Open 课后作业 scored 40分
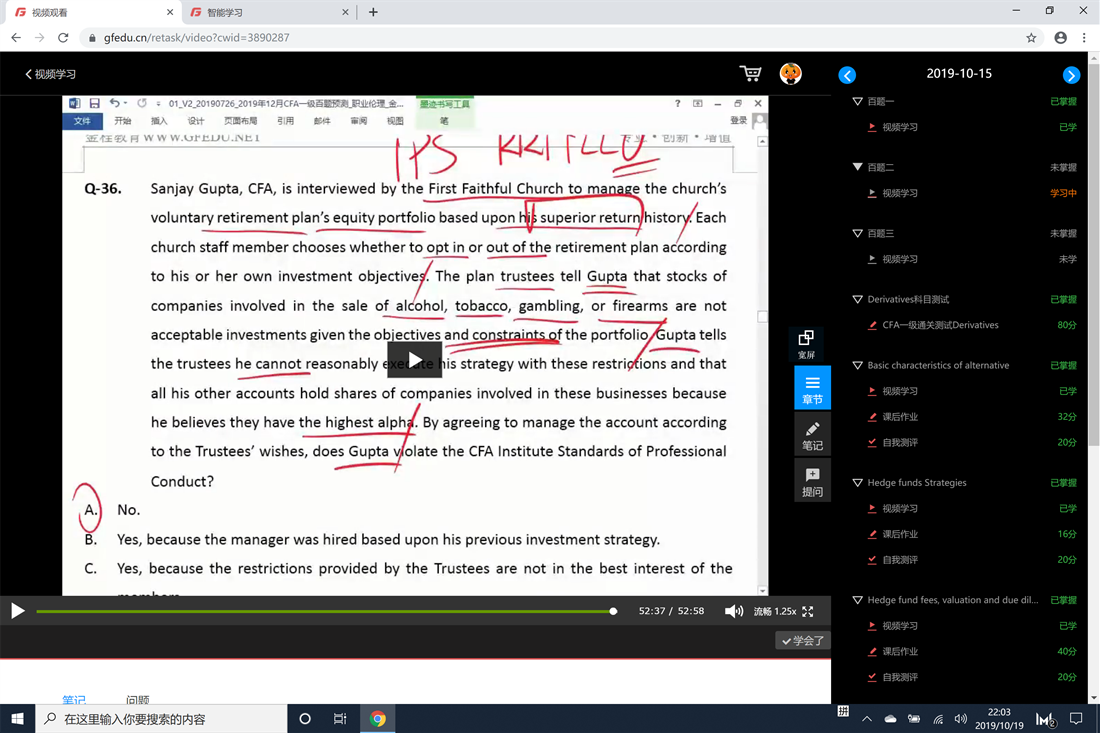 coord(899,651)
